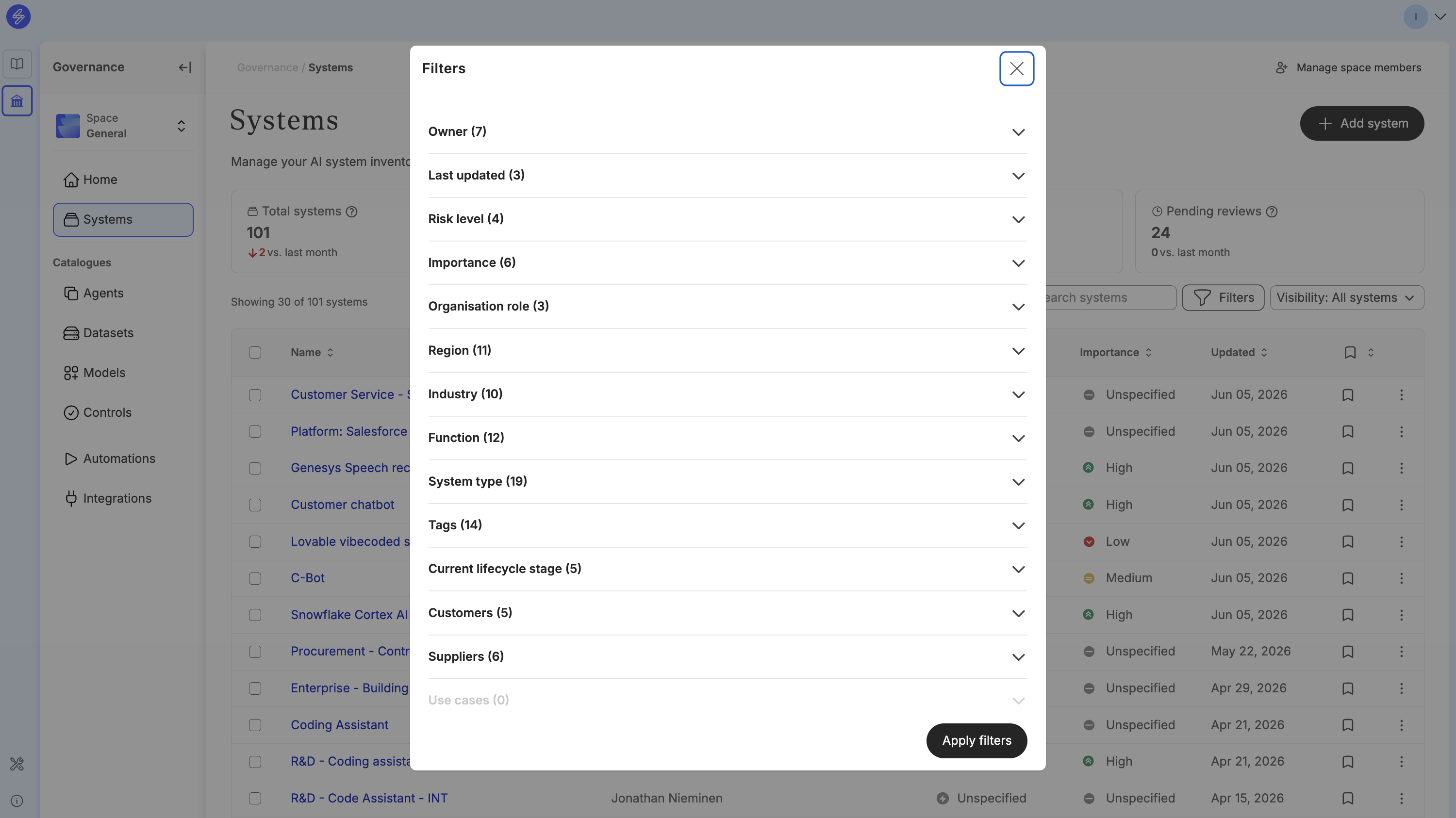Image resolution: width=1456 pixels, height=818 pixels.
Task: Open the Customer chatbot system link
Action: pos(343,505)
